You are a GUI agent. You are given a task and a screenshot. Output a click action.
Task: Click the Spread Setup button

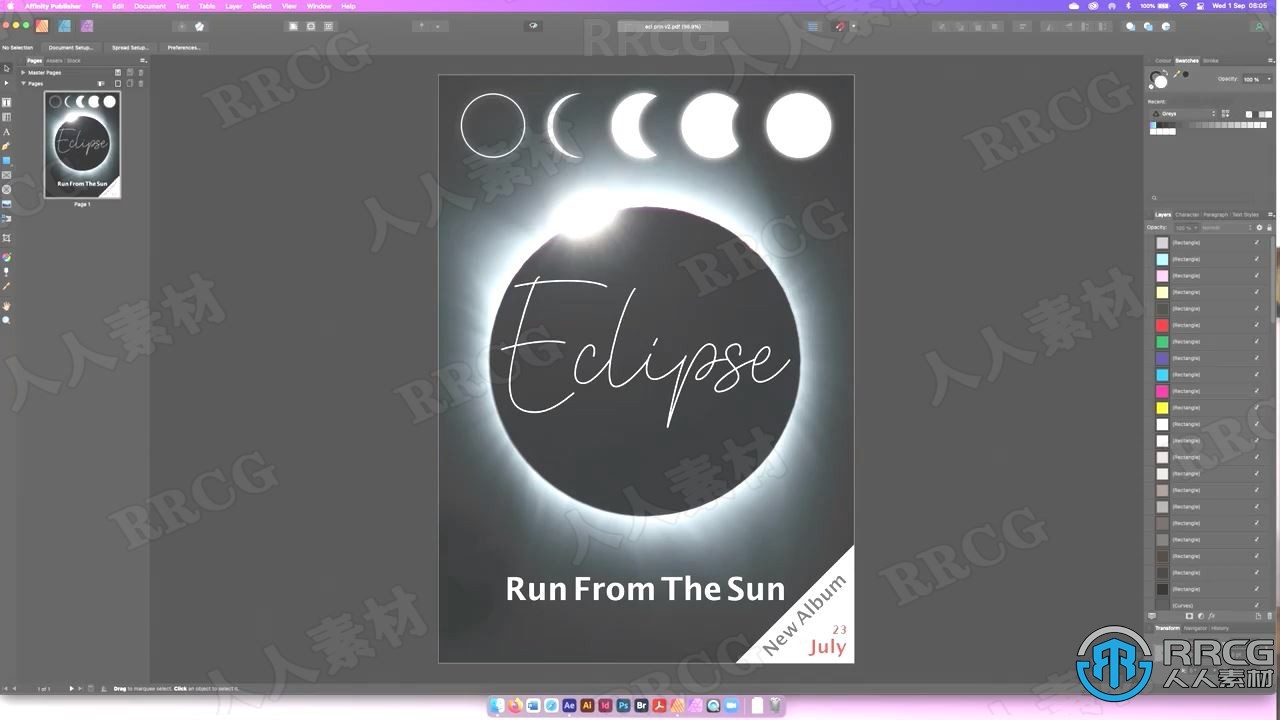[x=130, y=47]
